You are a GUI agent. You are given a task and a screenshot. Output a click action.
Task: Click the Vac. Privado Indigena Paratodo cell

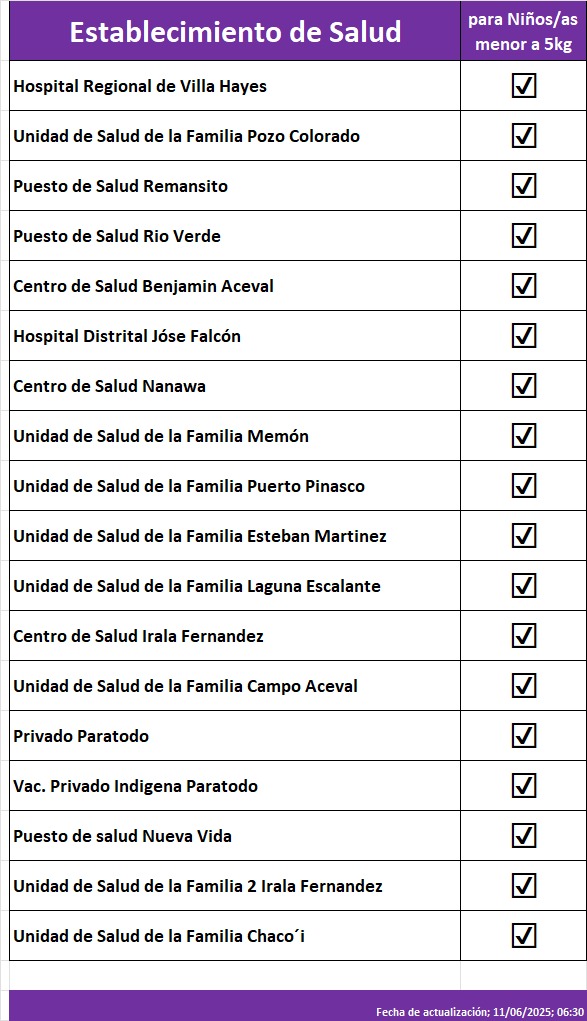pos(235,785)
